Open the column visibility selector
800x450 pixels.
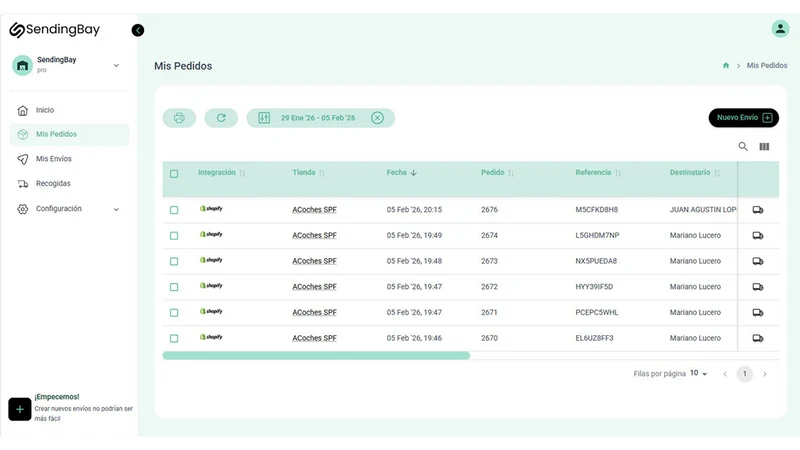click(x=764, y=146)
